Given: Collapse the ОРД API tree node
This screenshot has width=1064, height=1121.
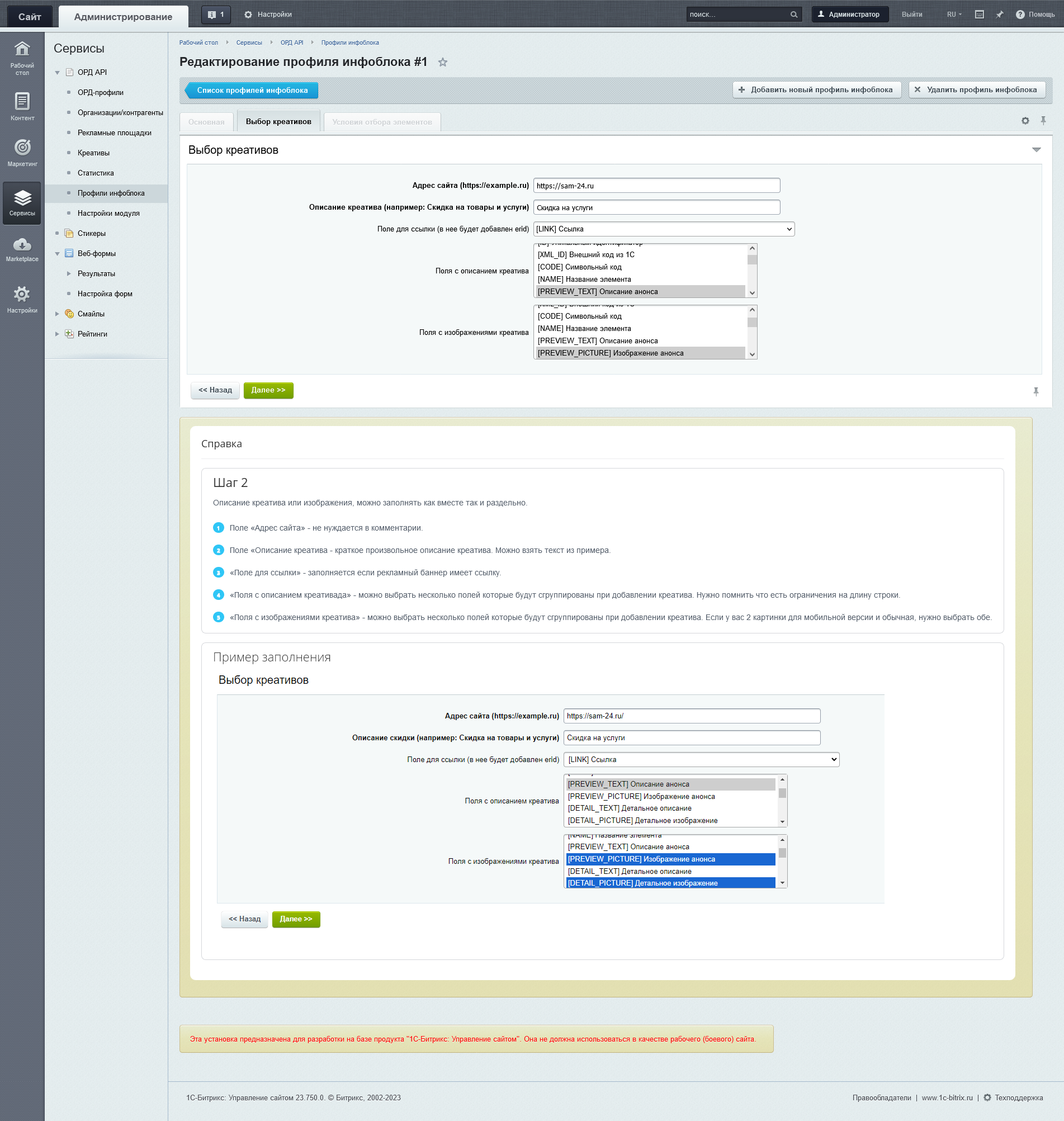Looking at the screenshot, I should coord(57,73).
